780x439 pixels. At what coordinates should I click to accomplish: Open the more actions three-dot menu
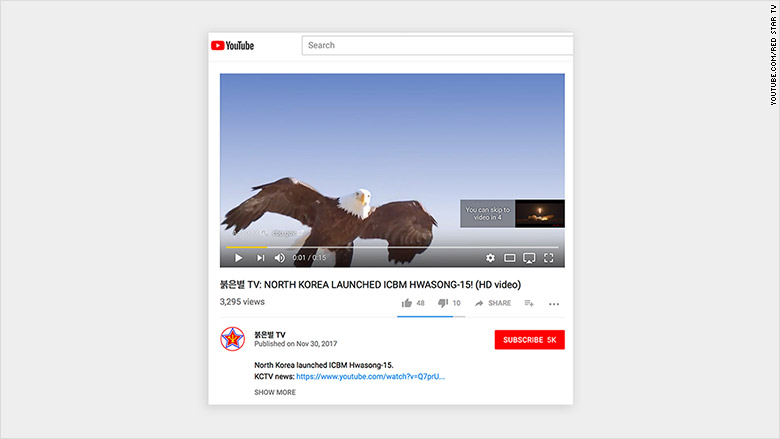(554, 304)
